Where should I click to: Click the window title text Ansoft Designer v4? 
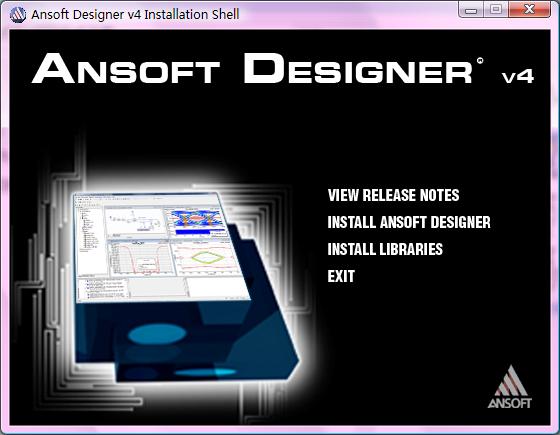click(x=135, y=15)
